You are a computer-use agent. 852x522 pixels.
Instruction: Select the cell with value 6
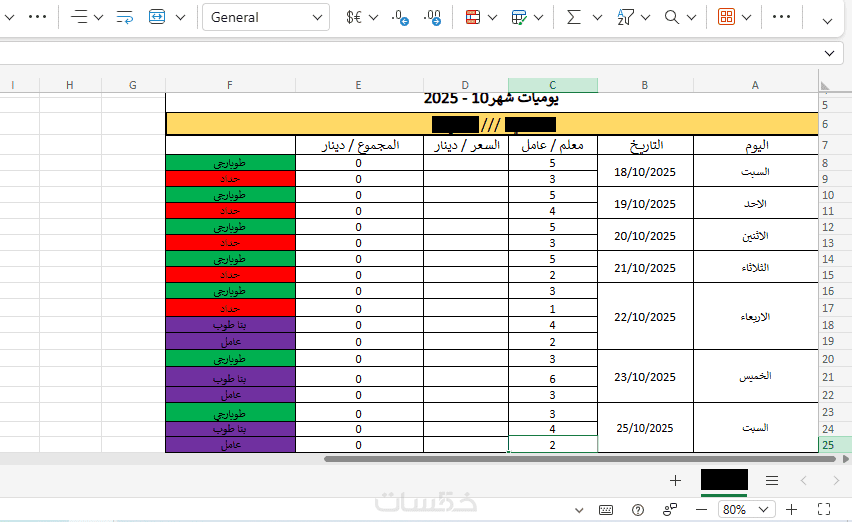[553, 379]
